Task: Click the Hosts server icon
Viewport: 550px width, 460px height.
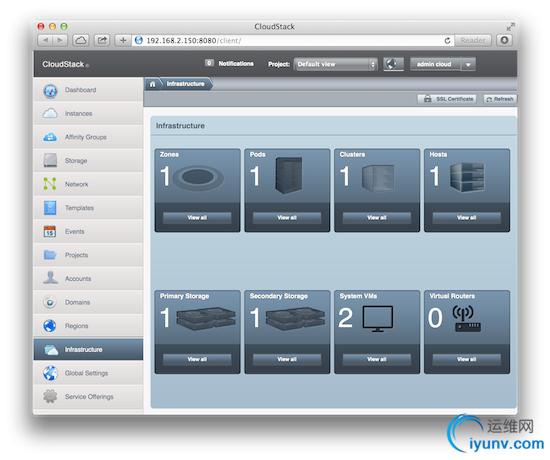Action: click(468, 178)
